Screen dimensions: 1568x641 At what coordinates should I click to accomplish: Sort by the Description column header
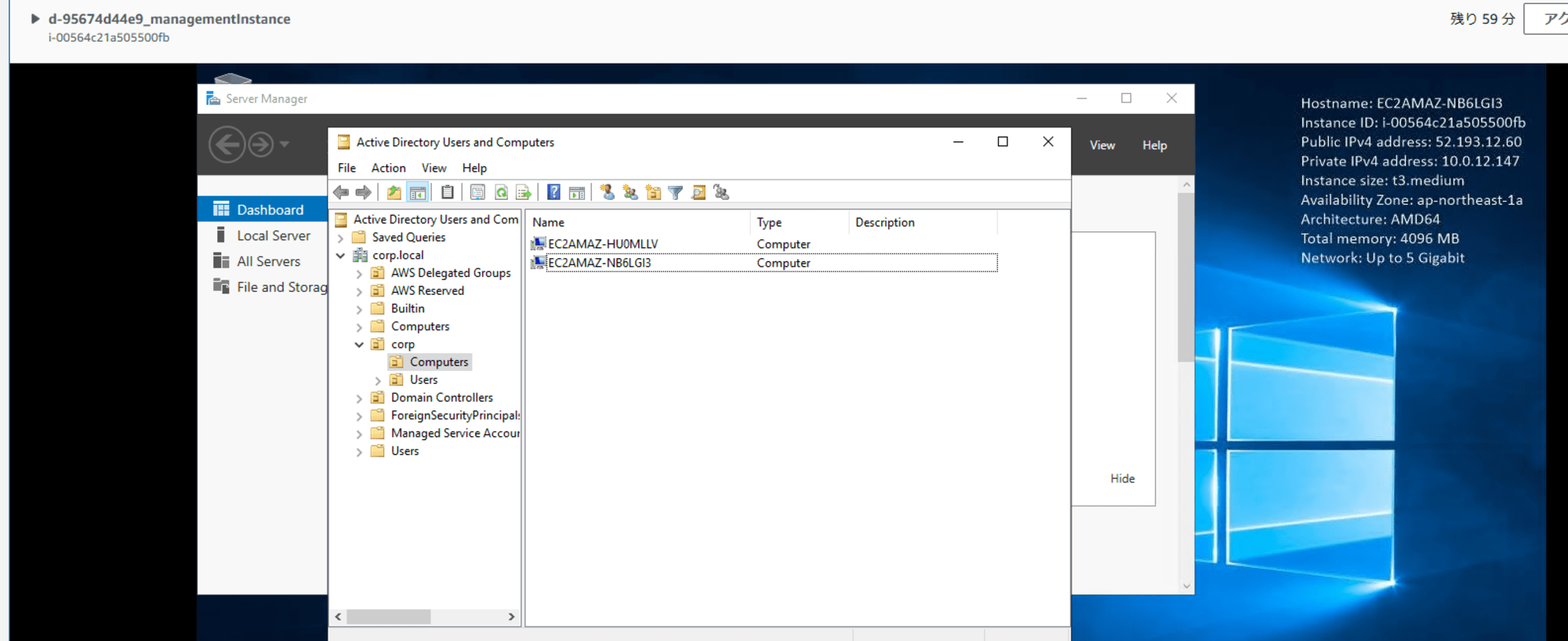924,222
